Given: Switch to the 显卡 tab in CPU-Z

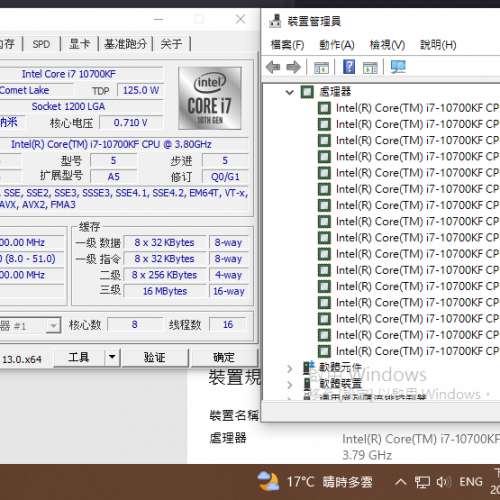Looking at the screenshot, I should point(79,44).
